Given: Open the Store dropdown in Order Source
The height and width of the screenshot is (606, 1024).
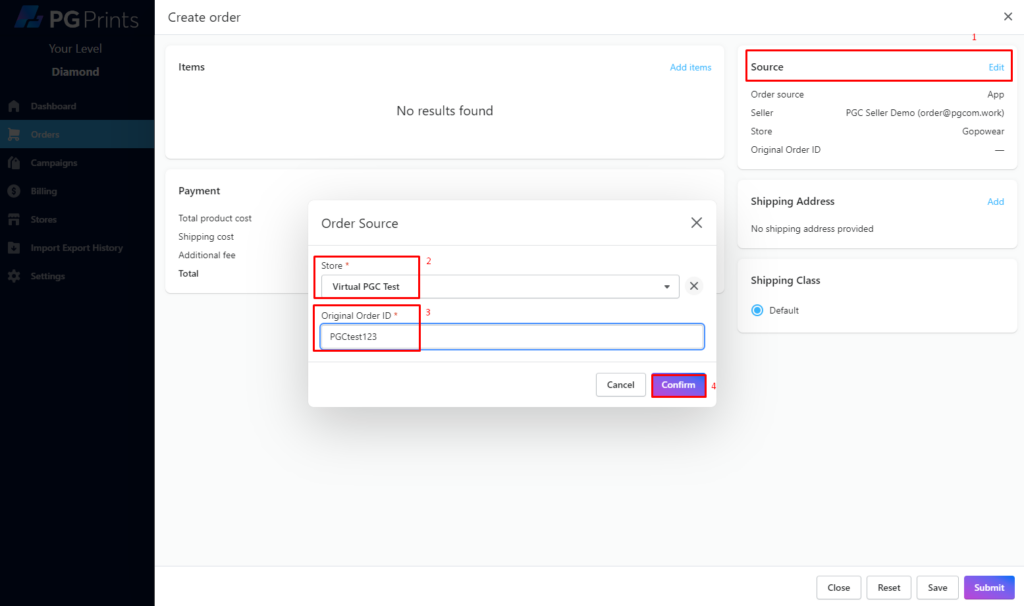Looking at the screenshot, I should pos(668,286).
